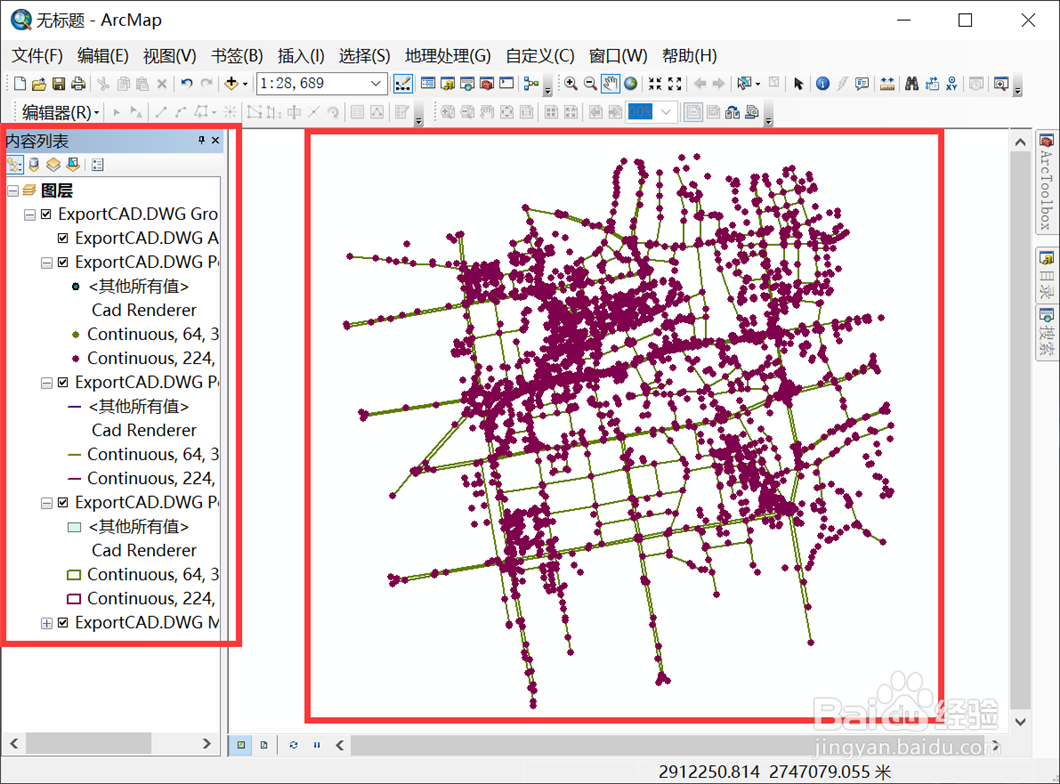
Task: Pause map drawing
Action: 316,745
